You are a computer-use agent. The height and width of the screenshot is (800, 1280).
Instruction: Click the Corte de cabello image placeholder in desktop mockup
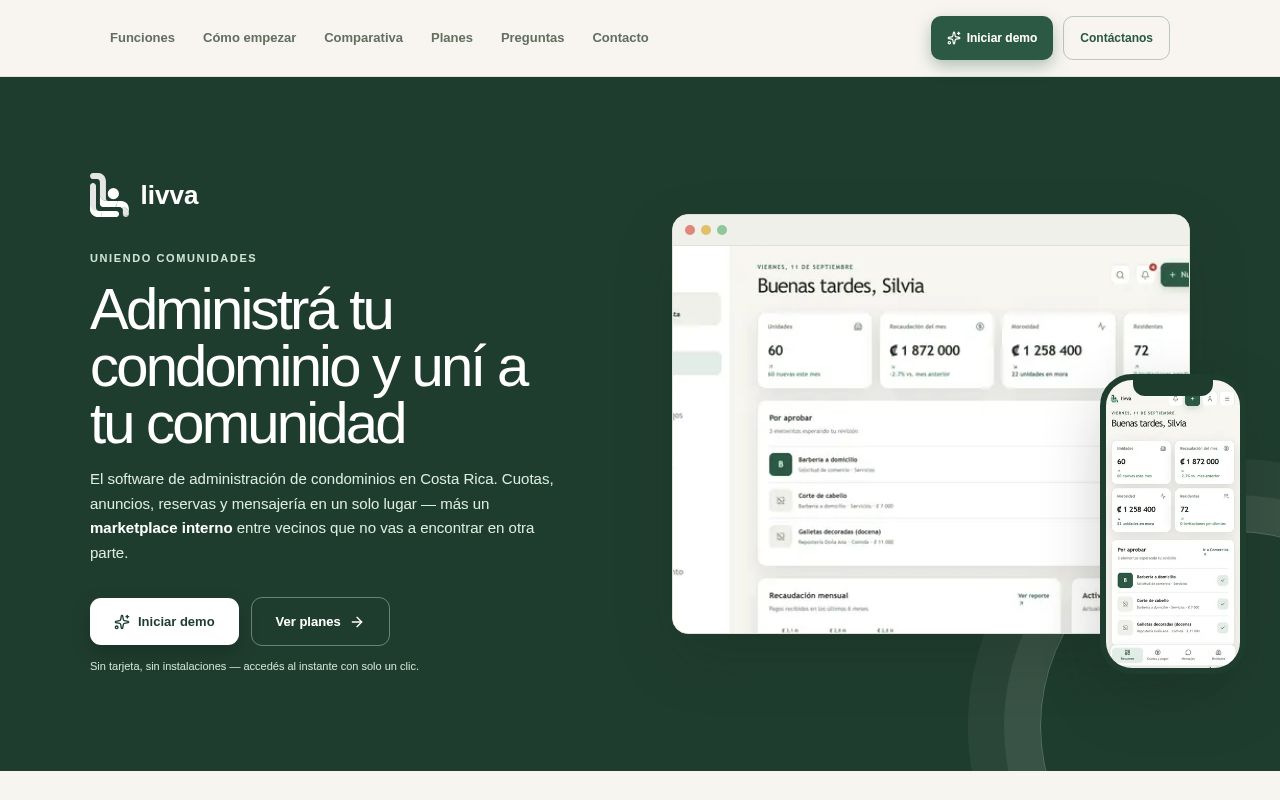[781, 500]
